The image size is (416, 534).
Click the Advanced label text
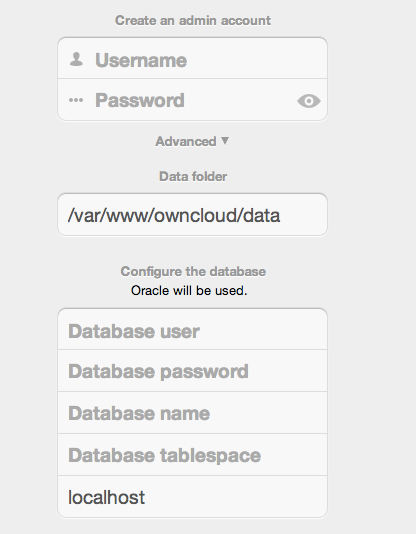click(x=186, y=141)
